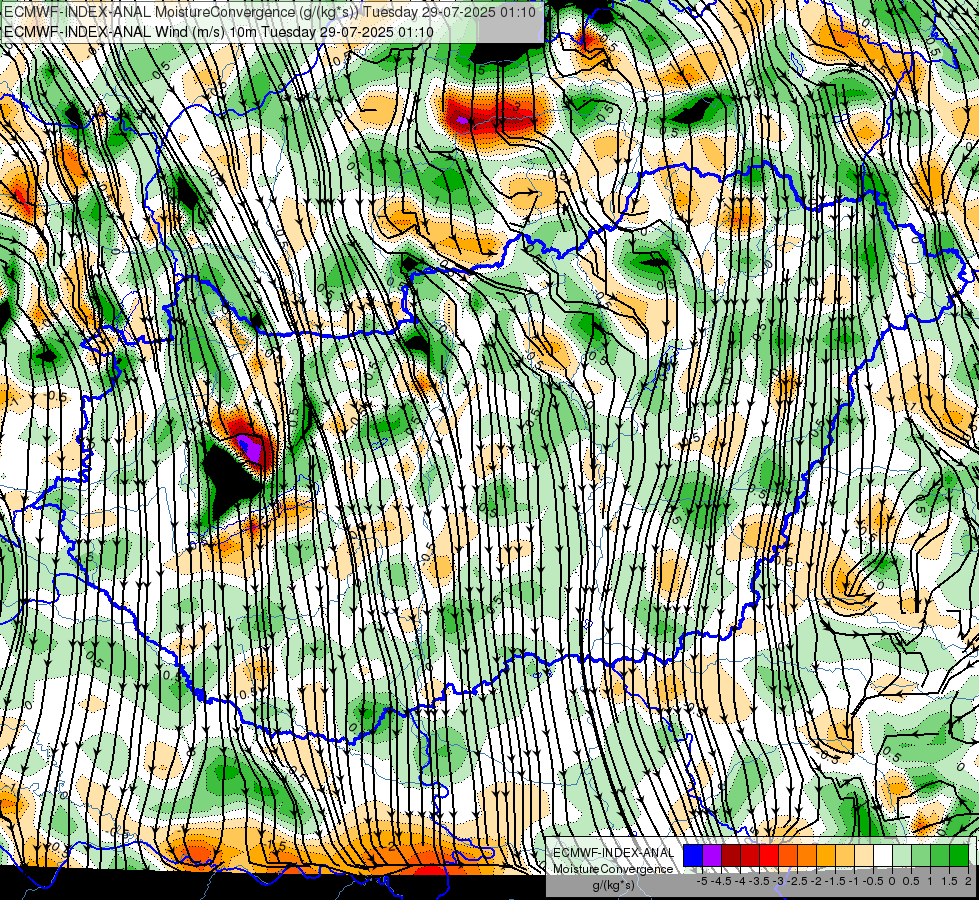Click the -3.5 value on the legend scale
Screen dimensions: 979x900
tap(759, 881)
